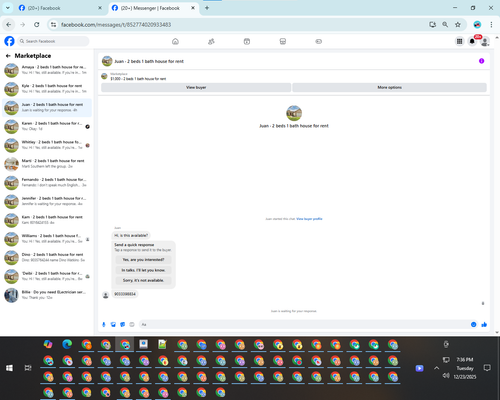The width and height of the screenshot is (500, 400).
Task: Click the phone number message from Juan
Action: click(125, 294)
